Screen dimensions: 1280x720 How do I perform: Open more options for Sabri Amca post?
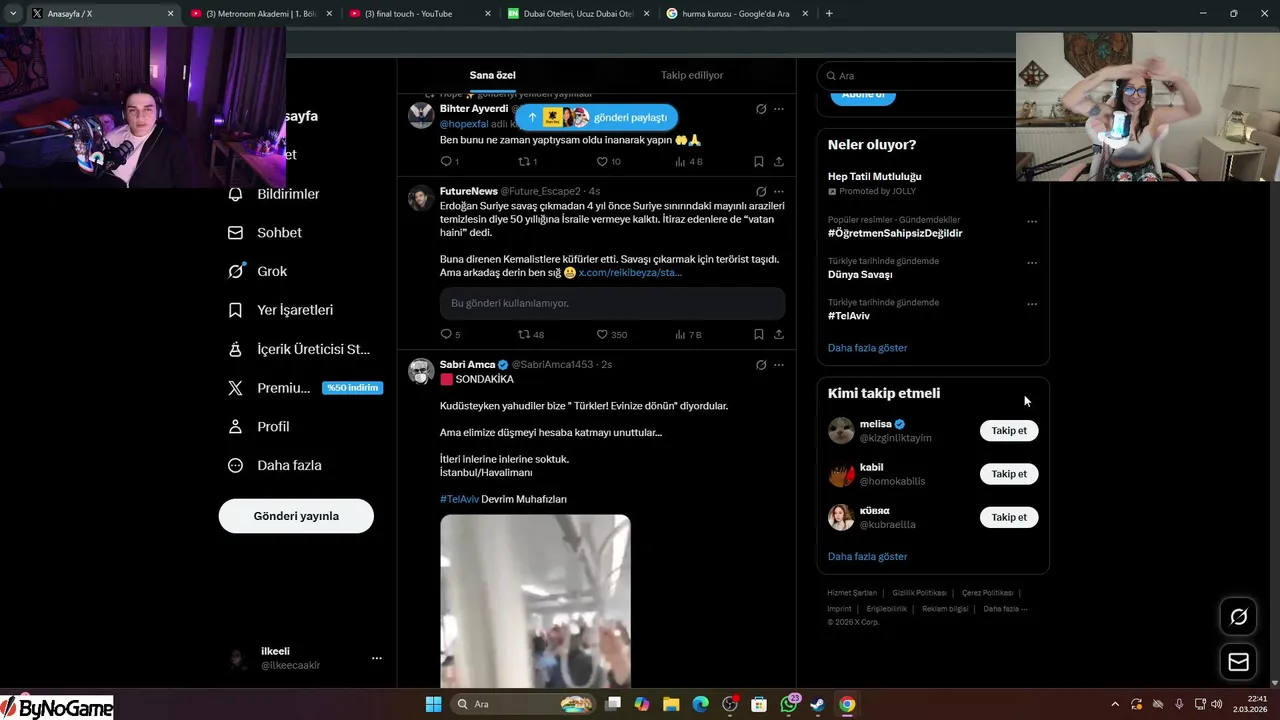point(779,365)
